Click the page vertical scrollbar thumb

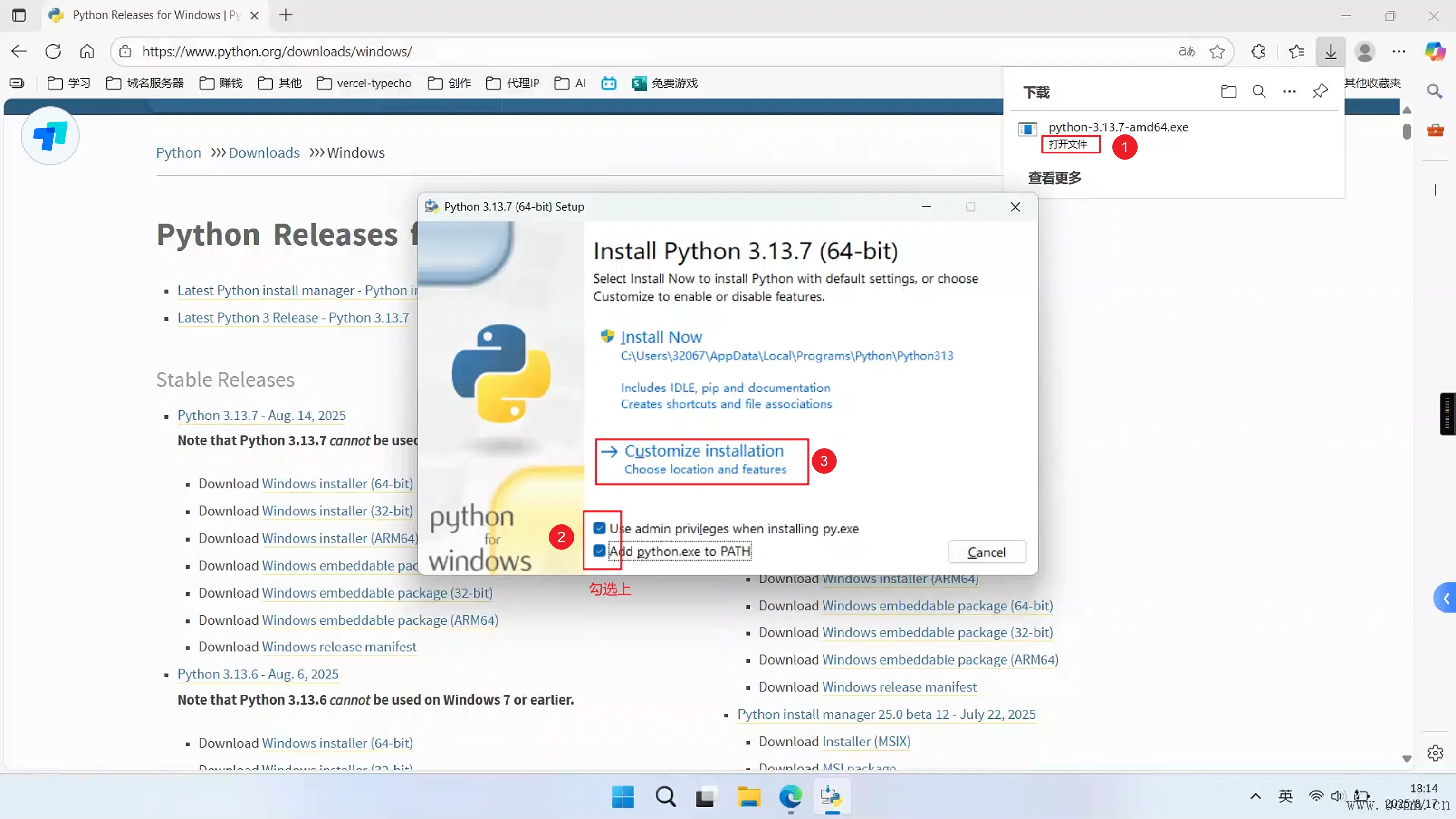(1407, 131)
